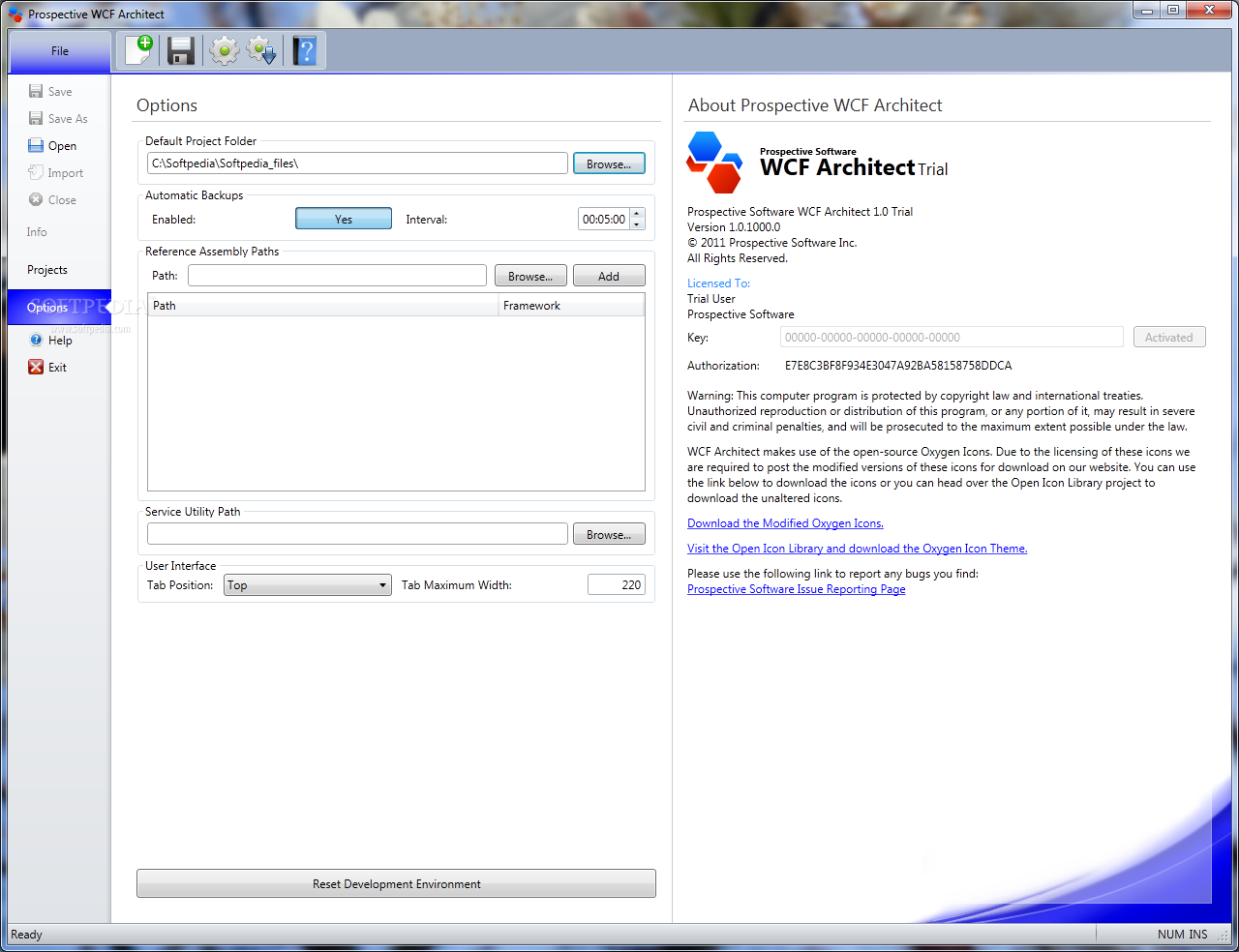Click the gear build icon in toolbar

(x=224, y=50)
